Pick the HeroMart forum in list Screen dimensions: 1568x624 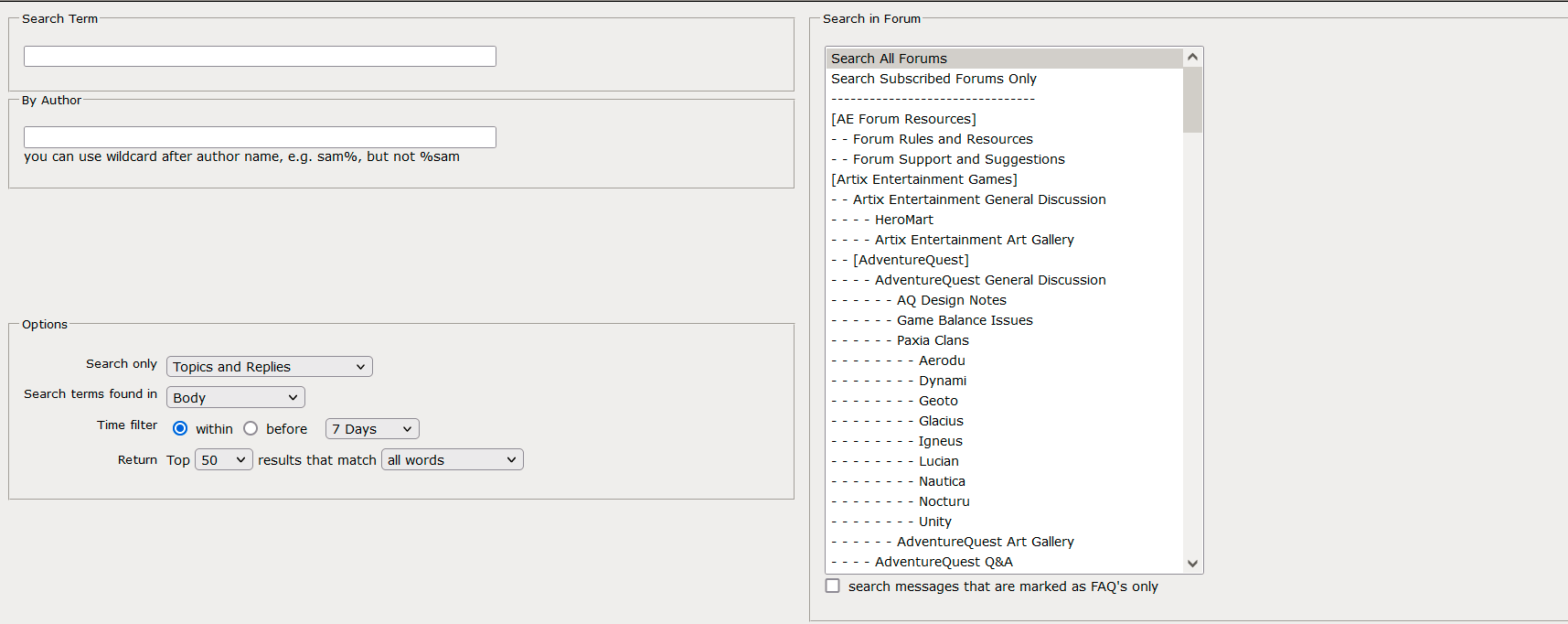[903, 220]
